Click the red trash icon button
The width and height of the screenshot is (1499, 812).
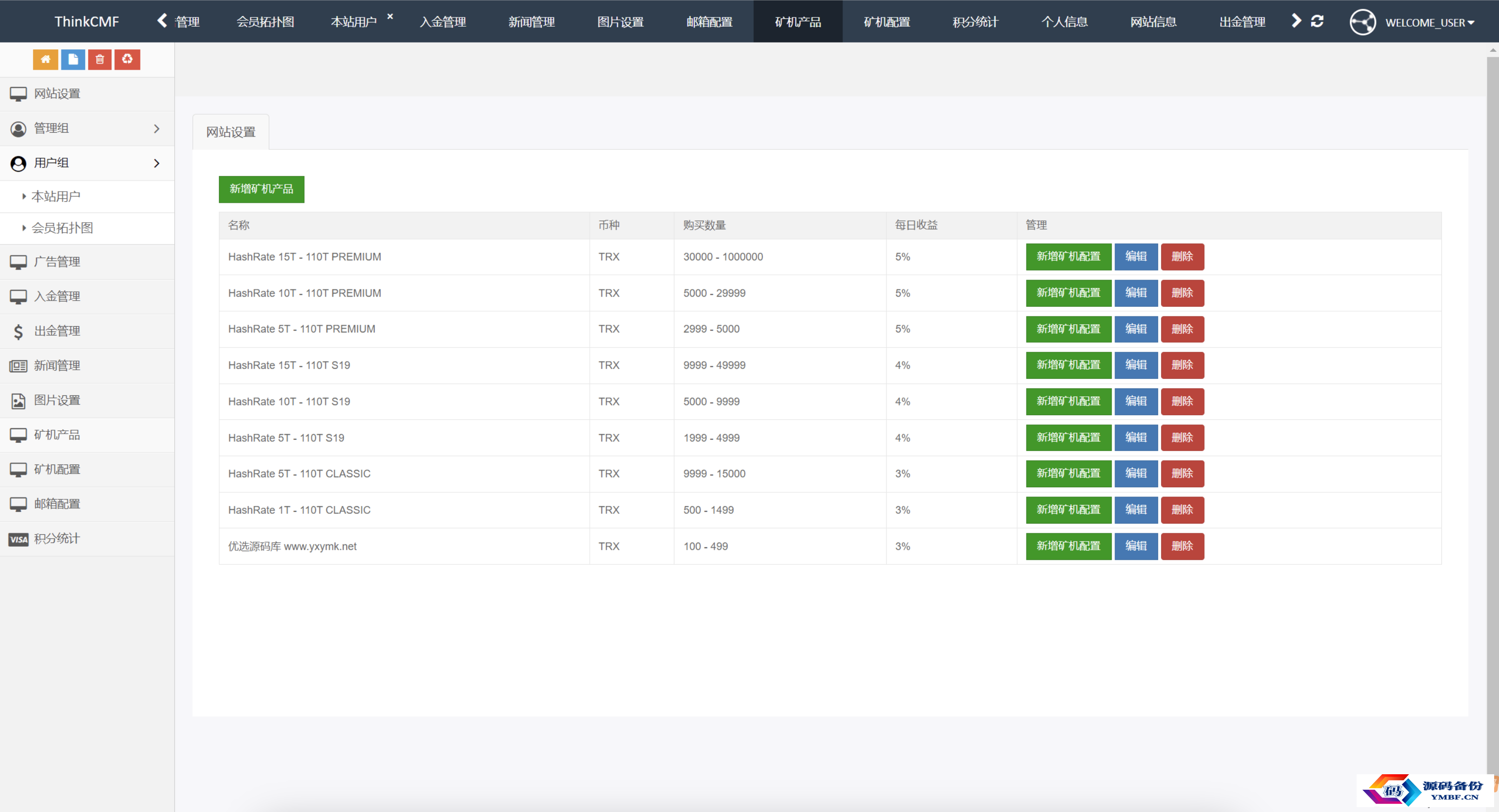point(100,60)
